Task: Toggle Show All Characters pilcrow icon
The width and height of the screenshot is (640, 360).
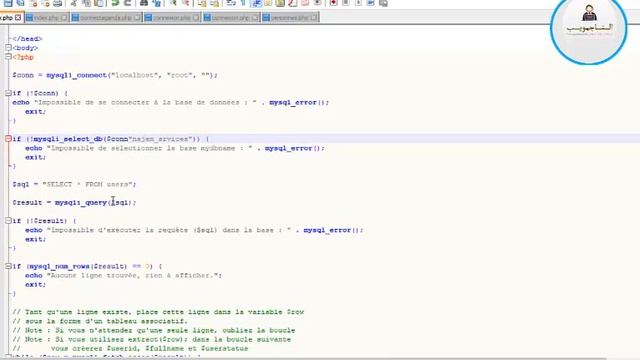Action: [x=243, y=3]
